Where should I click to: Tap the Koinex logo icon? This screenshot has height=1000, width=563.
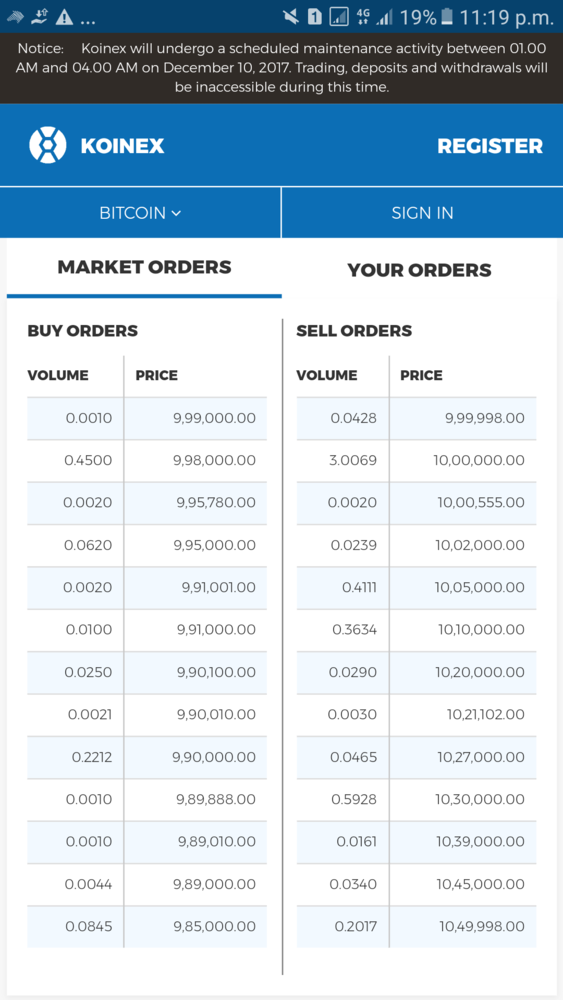point(48,145)
